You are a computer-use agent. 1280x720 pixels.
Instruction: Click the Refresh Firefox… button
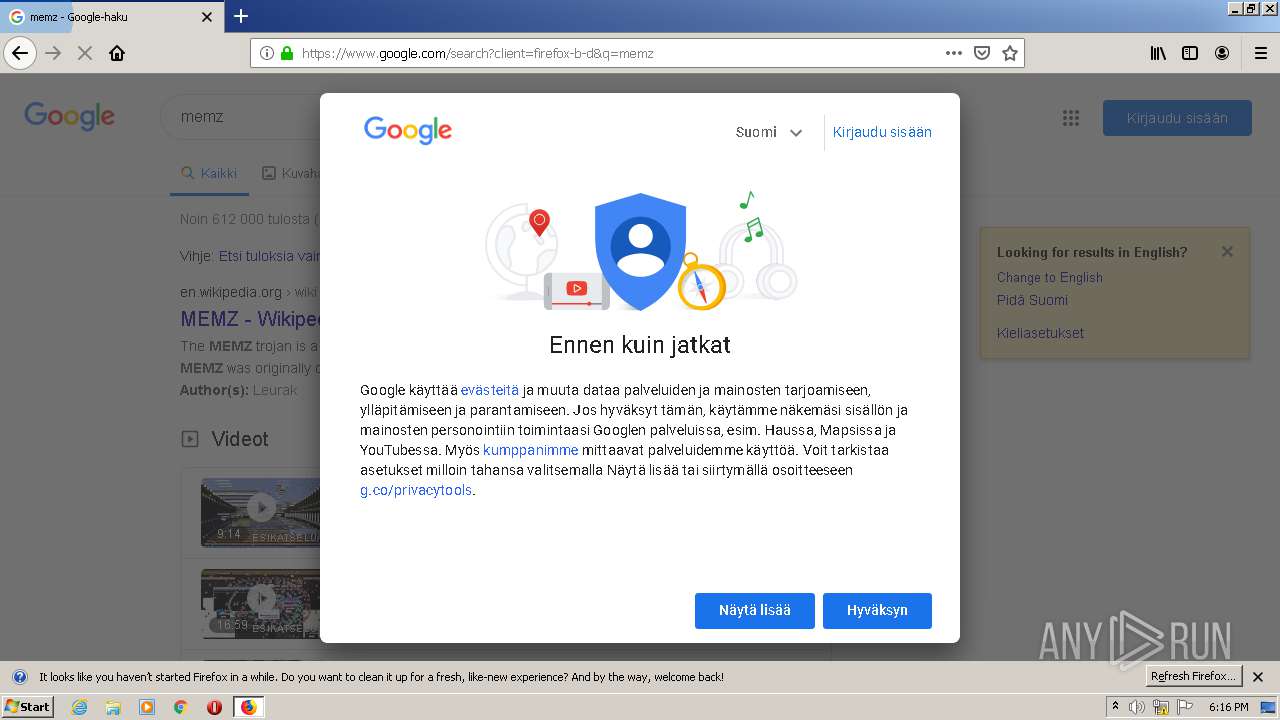coord(1193,677)
